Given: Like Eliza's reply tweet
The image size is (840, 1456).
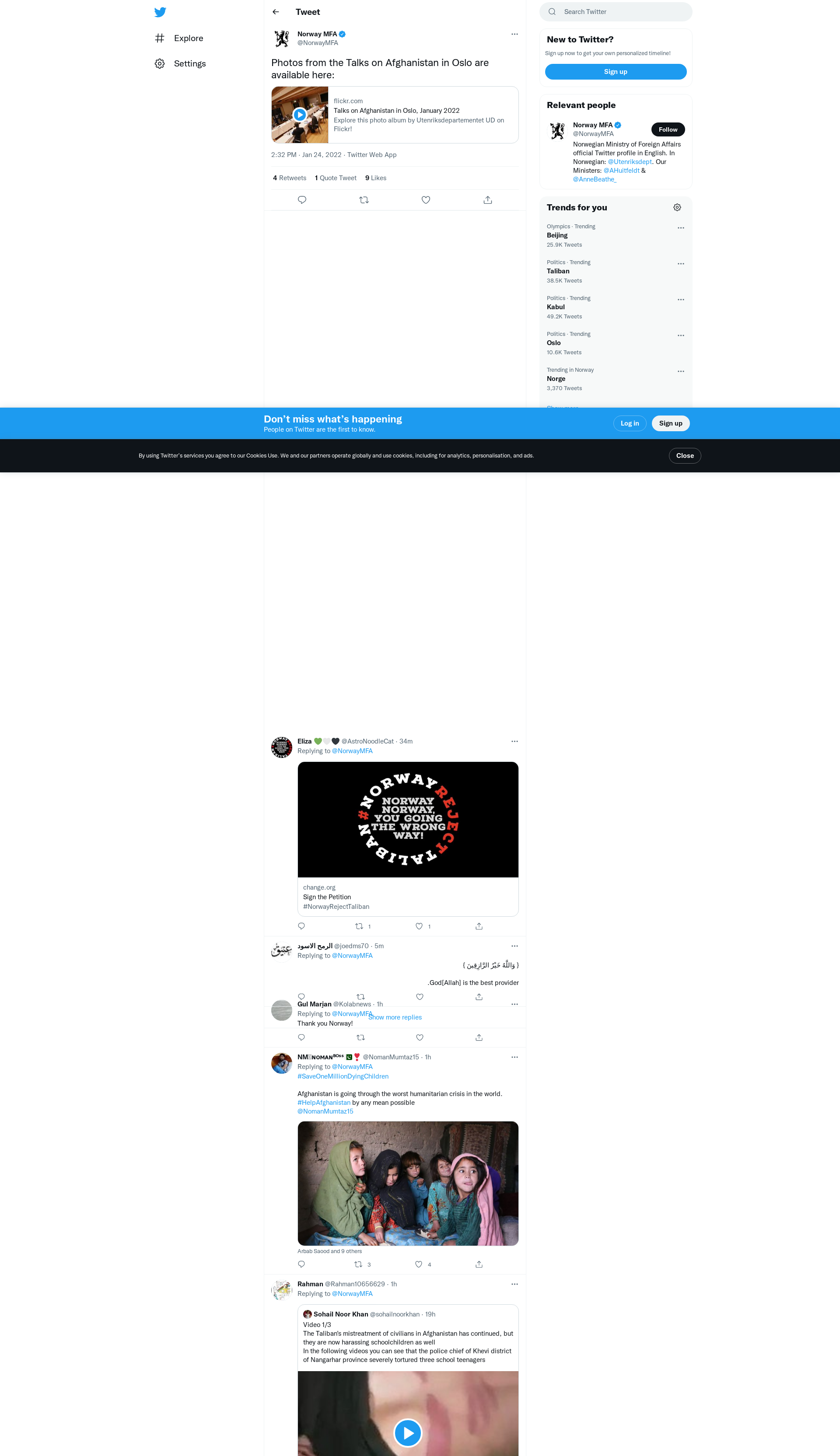Looking at the screenshot, I should coord(420,926).
